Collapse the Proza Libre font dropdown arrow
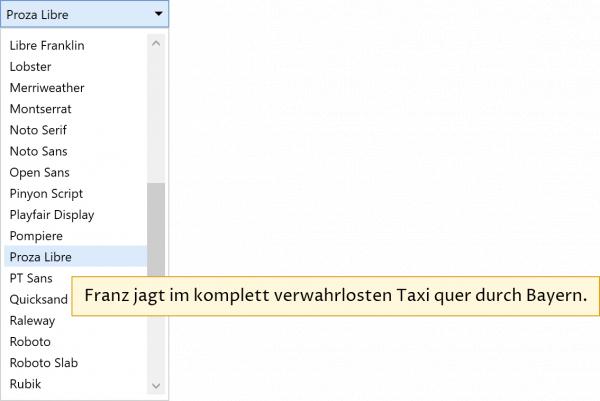Screen dimensions: 600x401 click(x=158, y=14)
